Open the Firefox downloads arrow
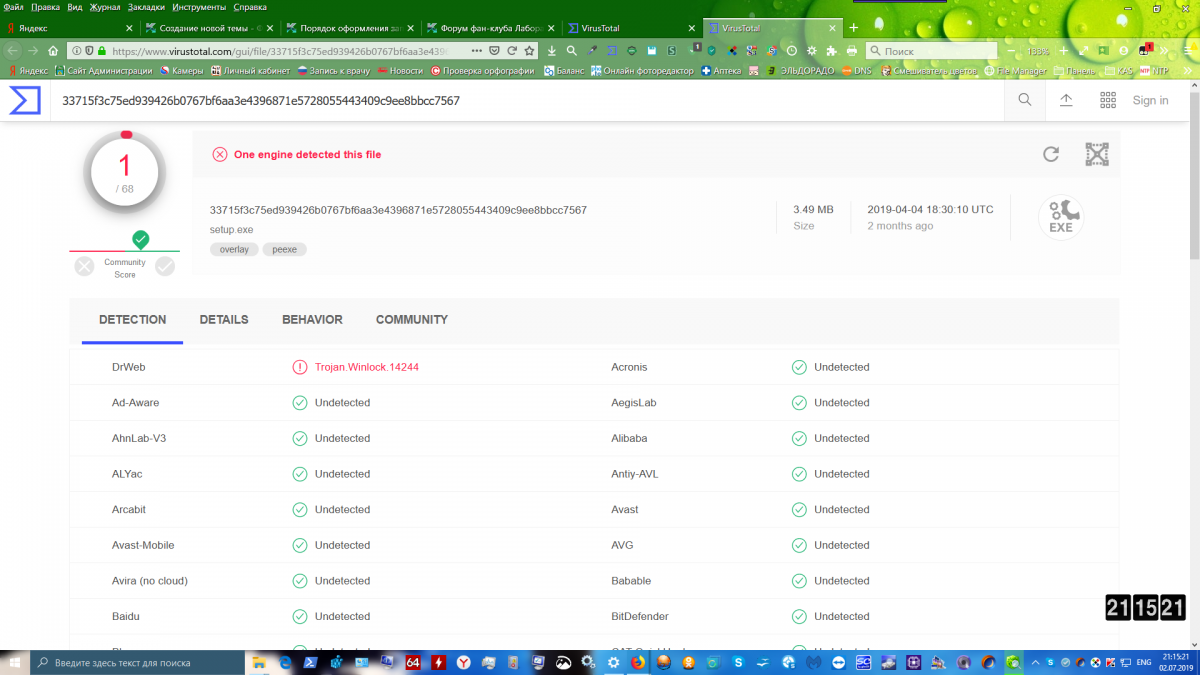 (x=552, y=50)
